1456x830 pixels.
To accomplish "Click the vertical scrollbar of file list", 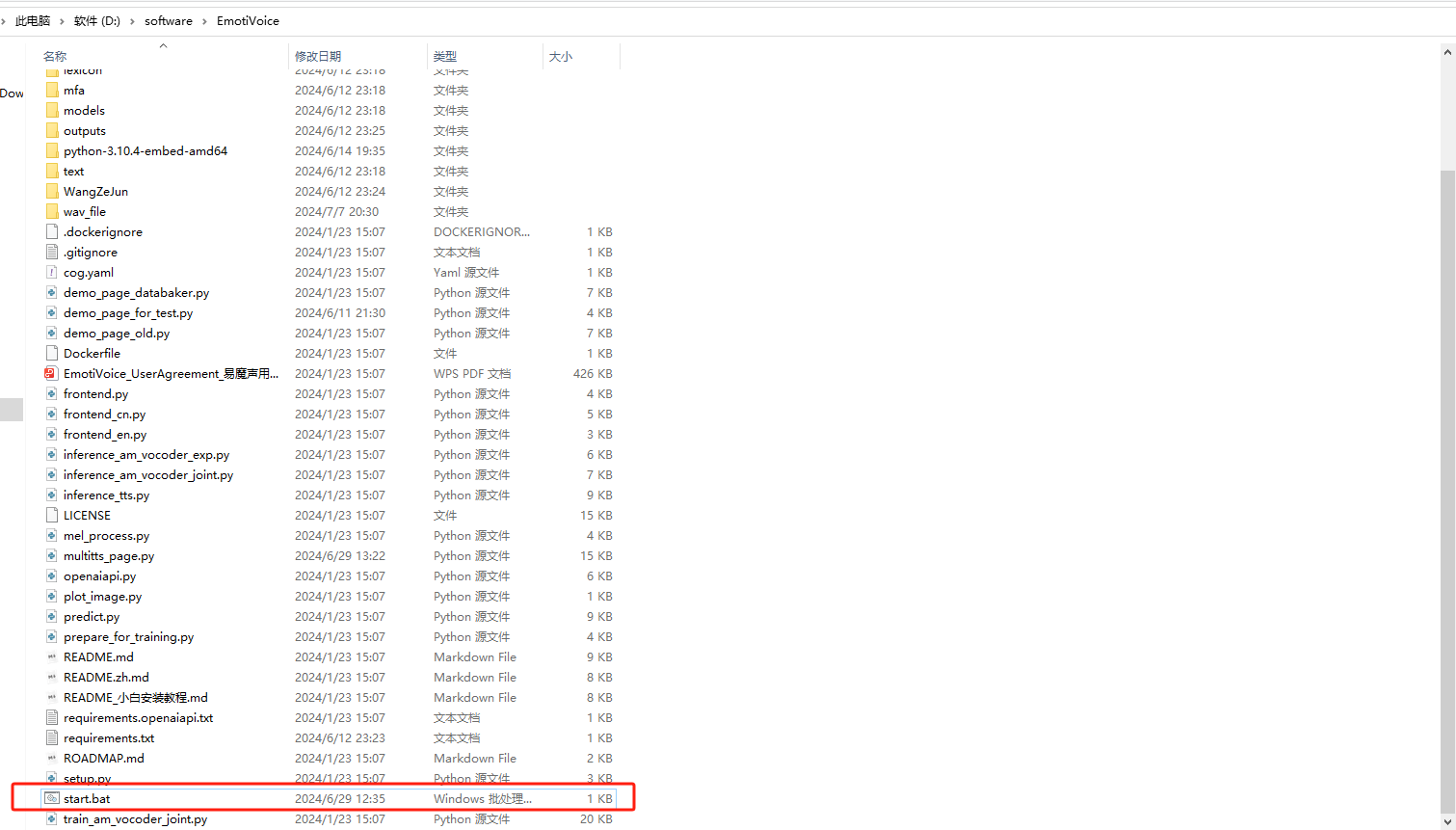I will tap(1447, 492).
